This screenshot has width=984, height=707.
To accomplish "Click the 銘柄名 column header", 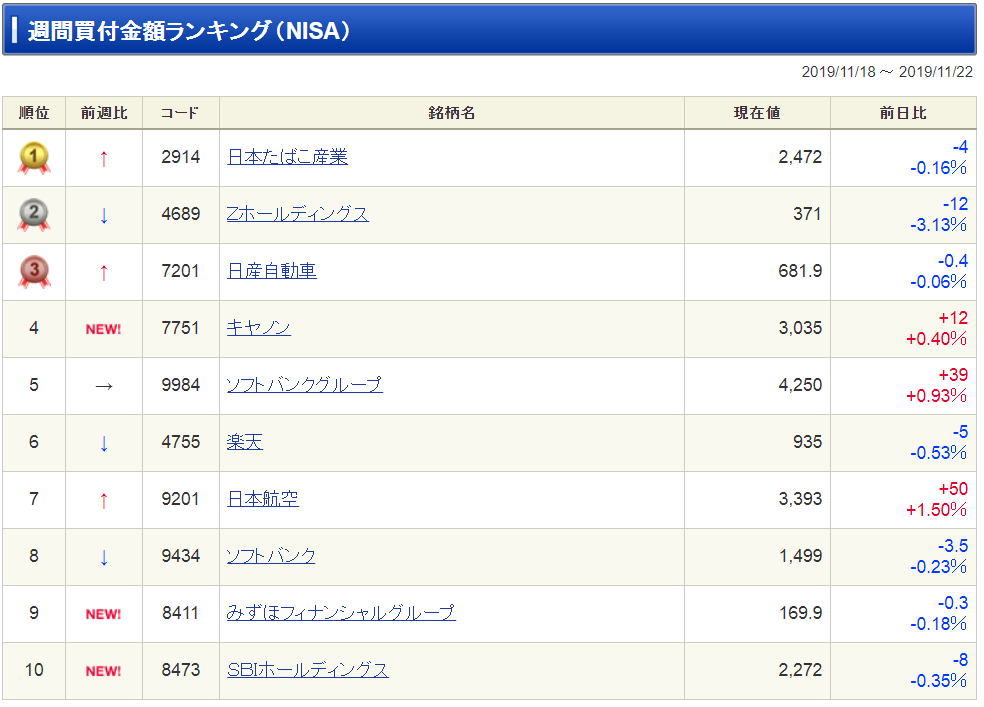I will (452, 113).
